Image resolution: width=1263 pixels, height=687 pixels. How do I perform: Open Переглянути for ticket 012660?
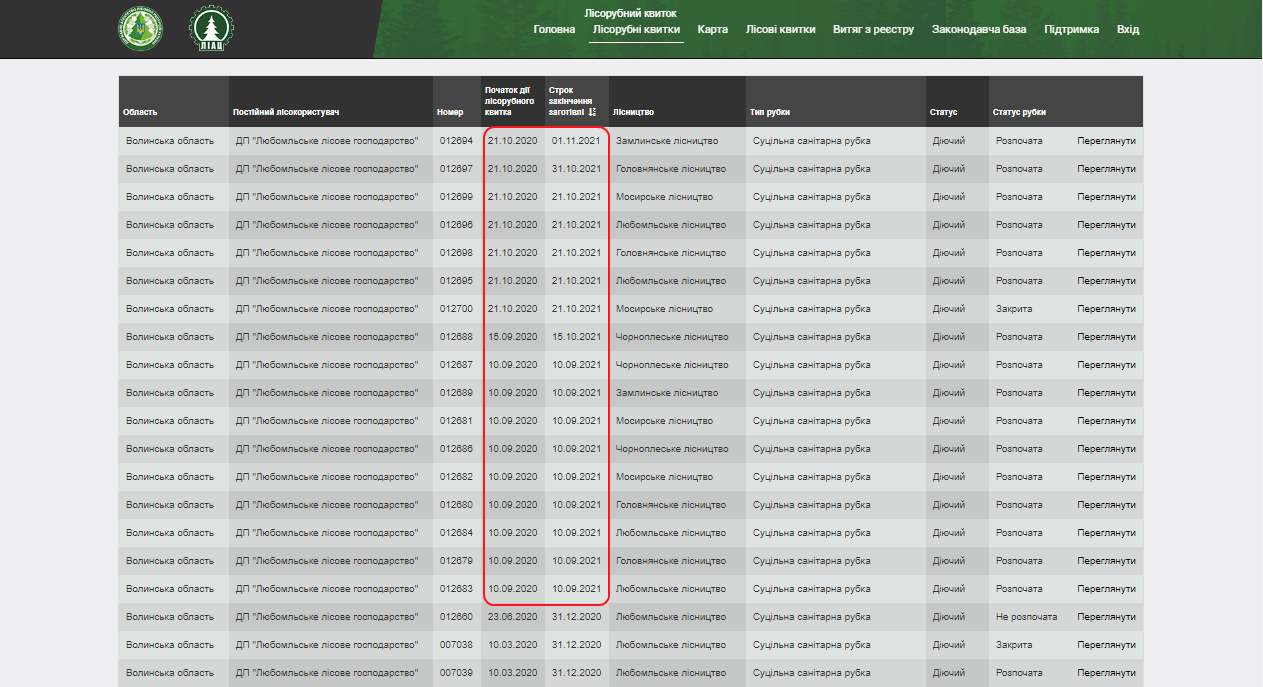[1106, 617]
